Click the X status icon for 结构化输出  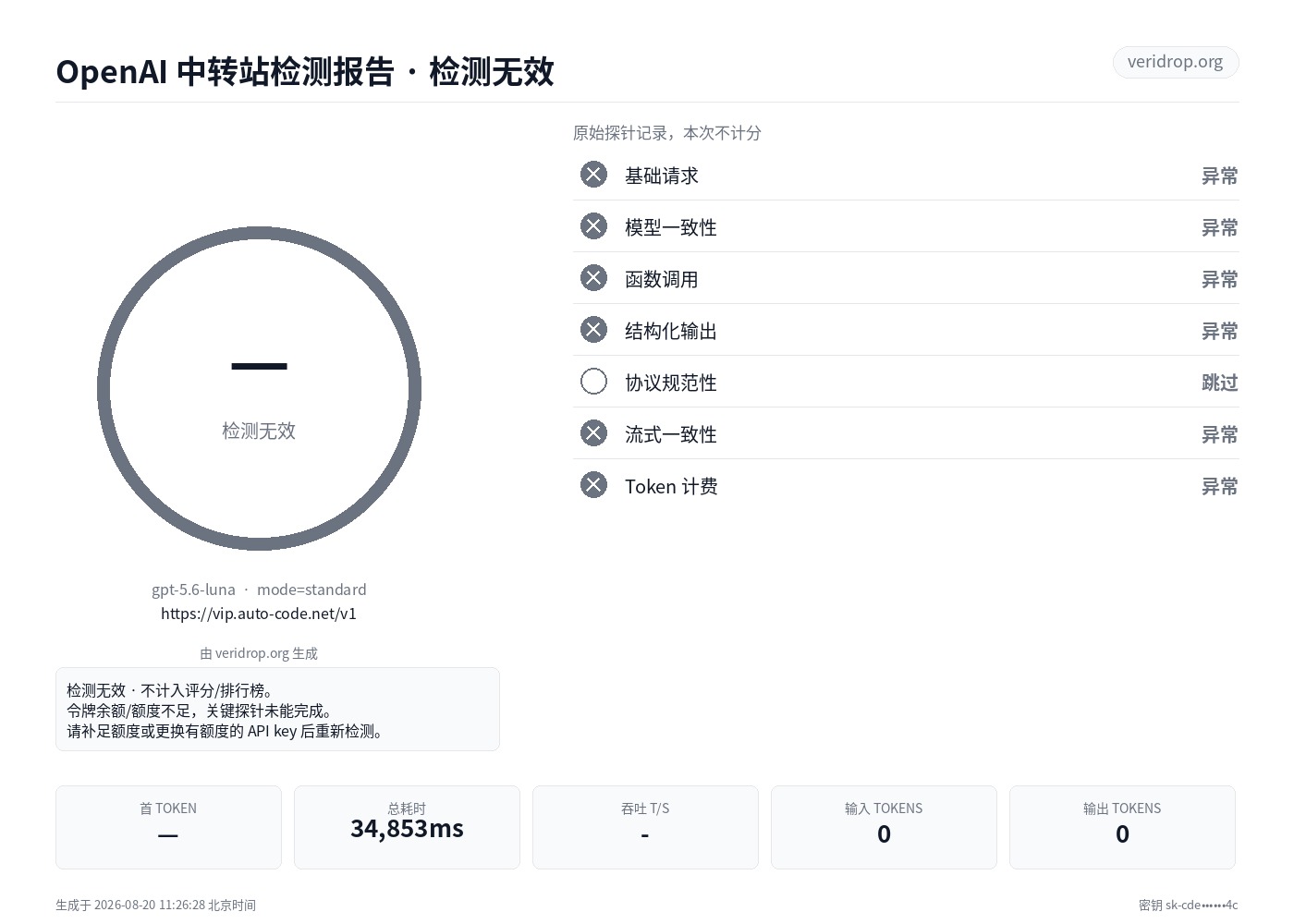[x=593, y=330]
